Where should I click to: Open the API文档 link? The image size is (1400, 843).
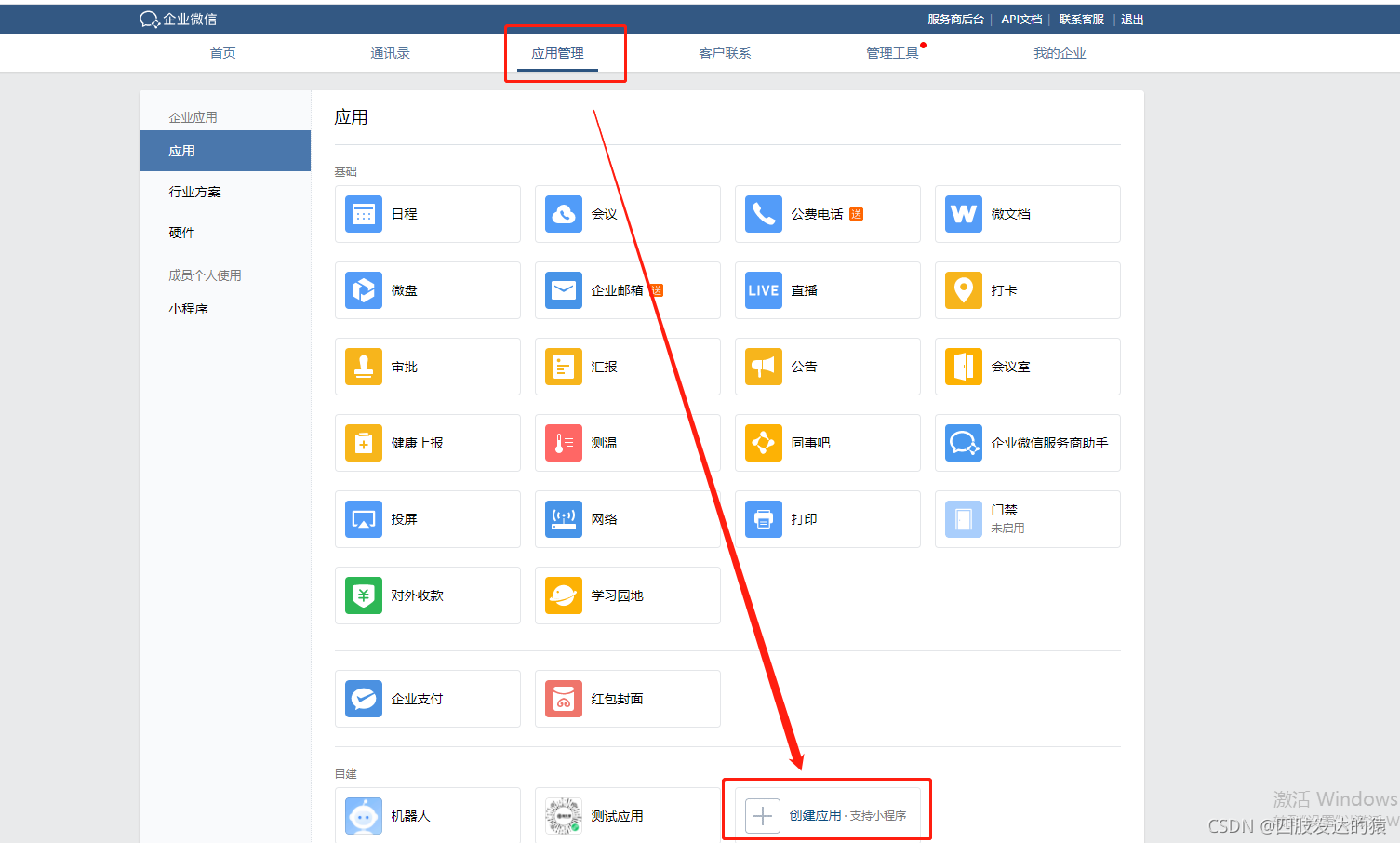pyautogui.click(x=1021, y=19)
